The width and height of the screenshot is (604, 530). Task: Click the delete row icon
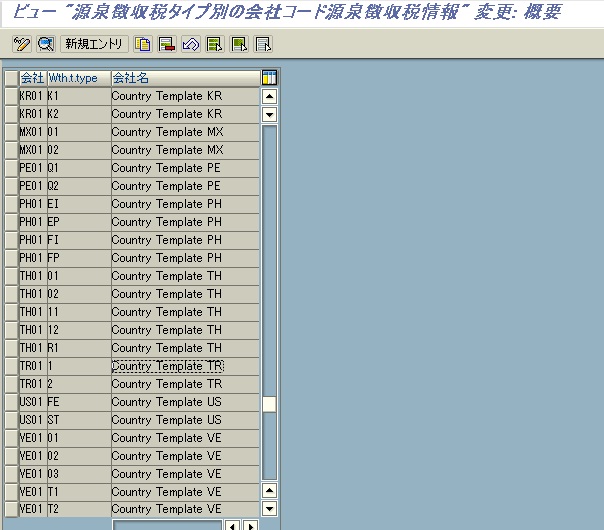point(167,44)
